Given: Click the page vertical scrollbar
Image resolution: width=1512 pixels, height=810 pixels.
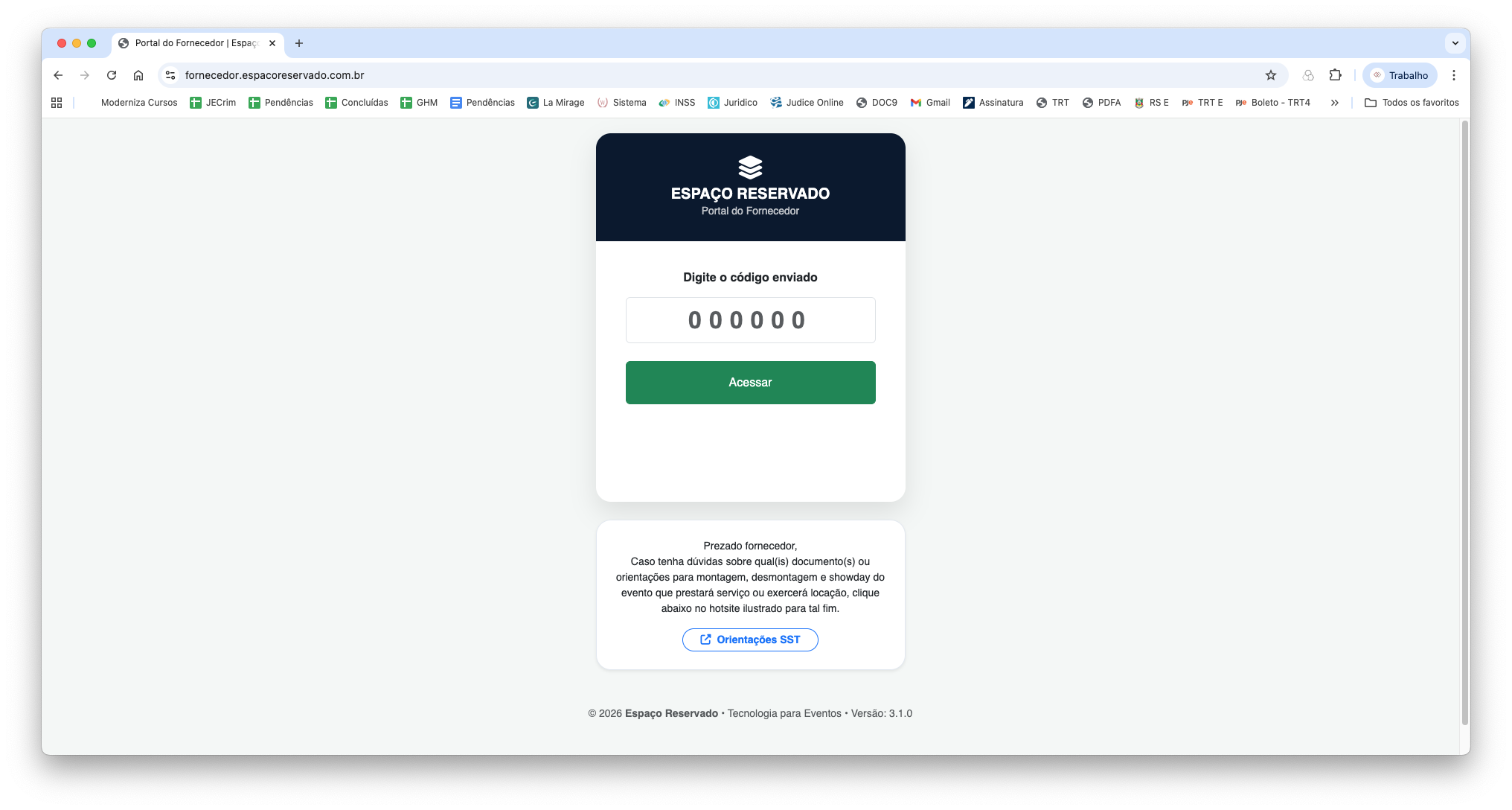Looking at the screenshot, I should [1464, 422].
